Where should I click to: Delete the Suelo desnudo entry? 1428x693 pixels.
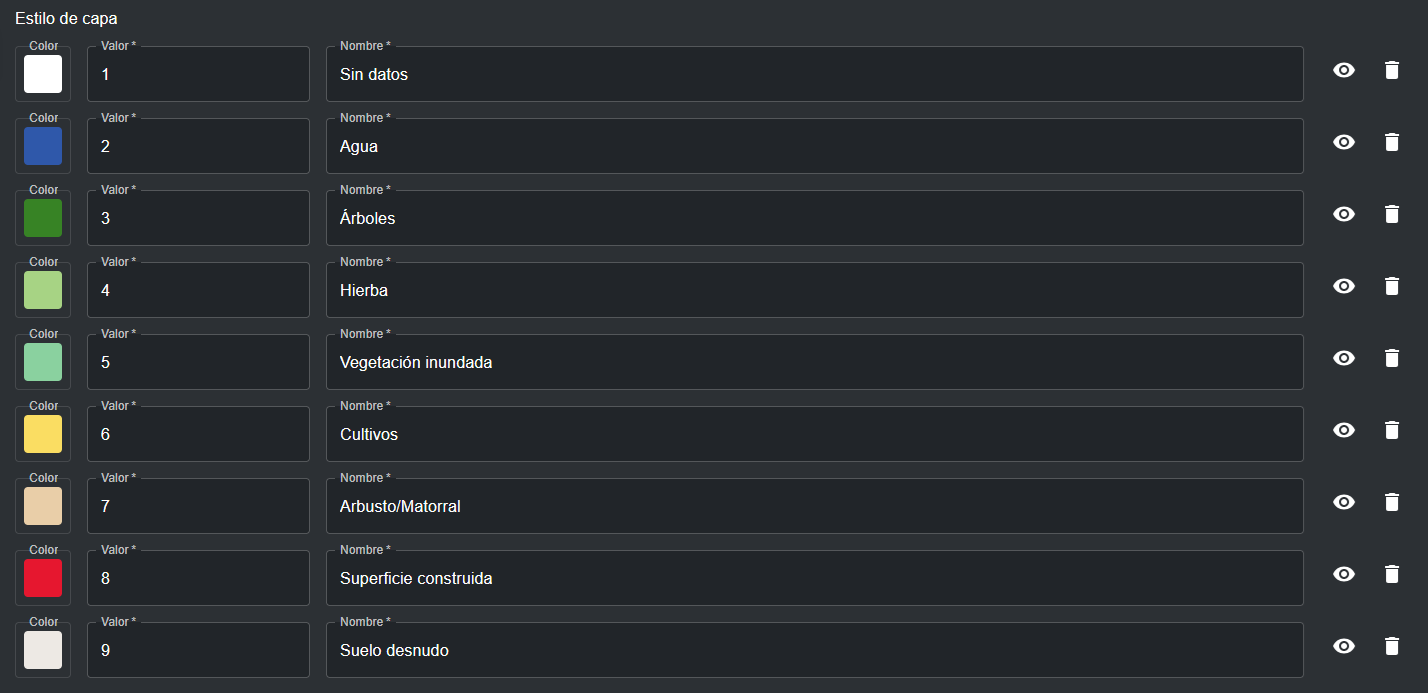click(x=1391, y=646)
